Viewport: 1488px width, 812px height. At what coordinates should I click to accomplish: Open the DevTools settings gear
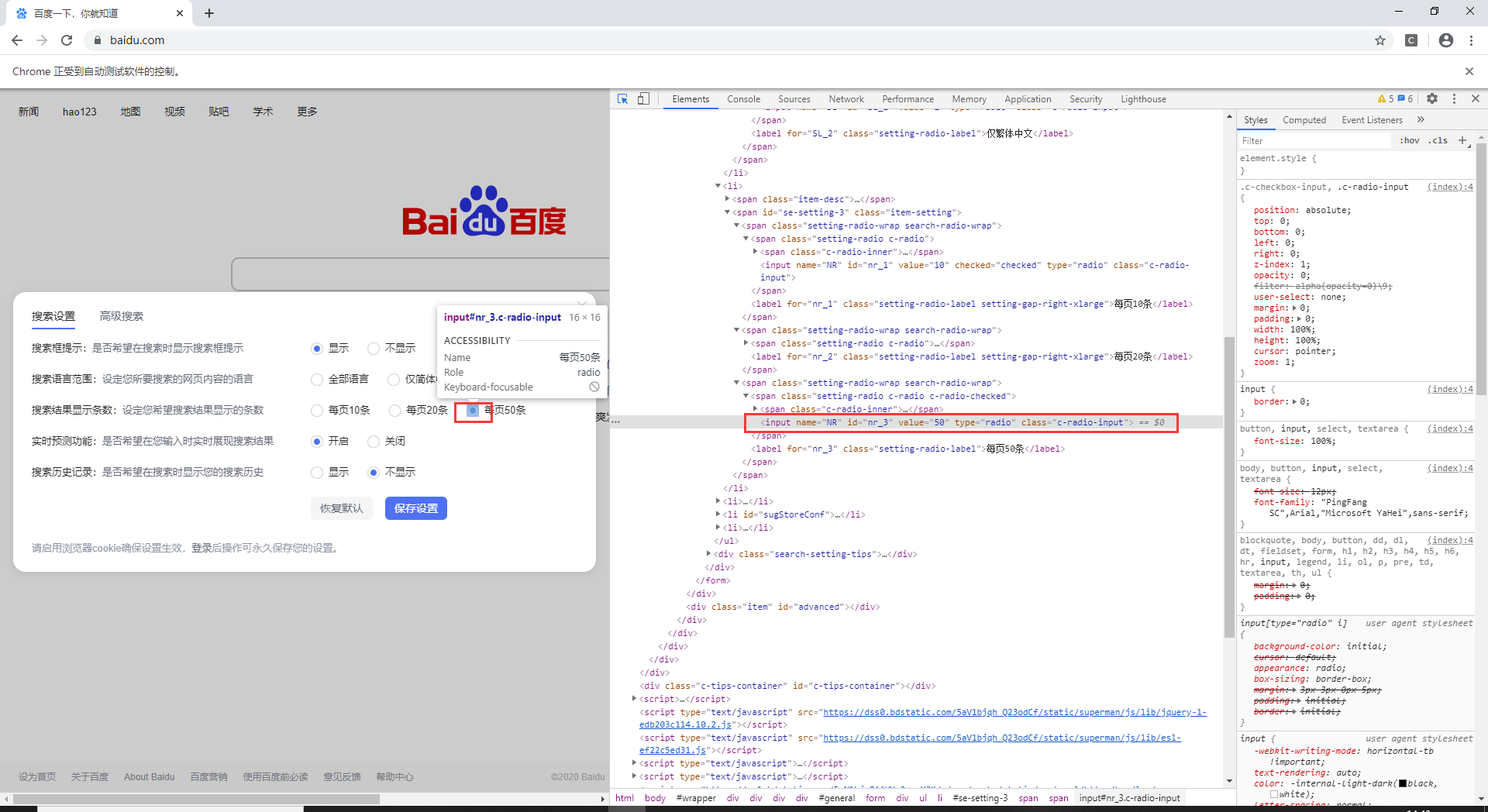[x=1432, y=99]
